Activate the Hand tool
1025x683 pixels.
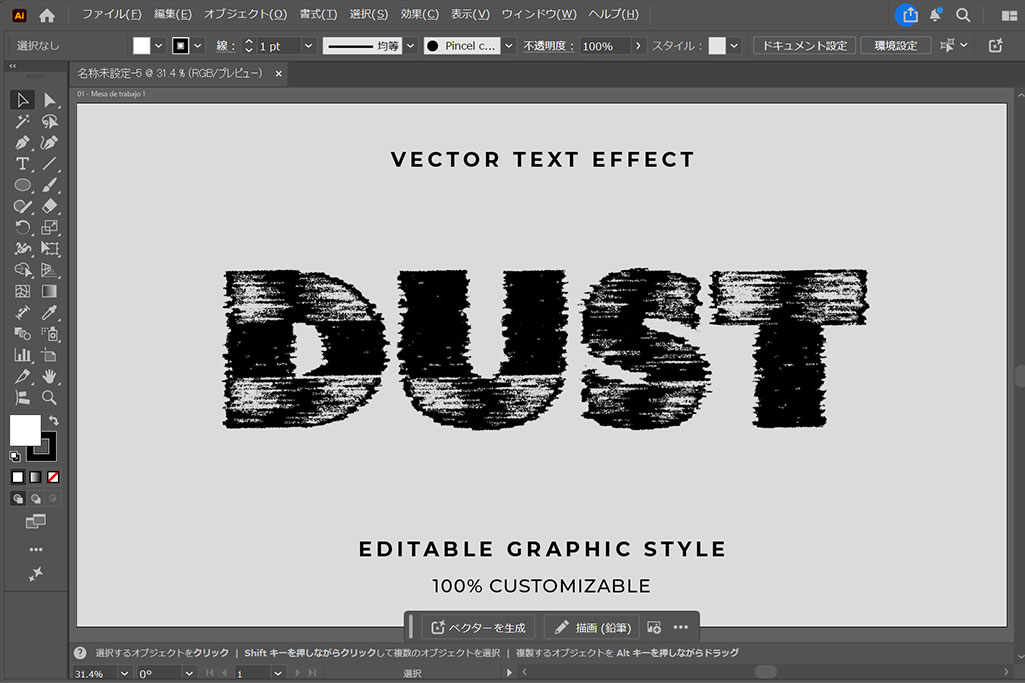tap(49, 377)
